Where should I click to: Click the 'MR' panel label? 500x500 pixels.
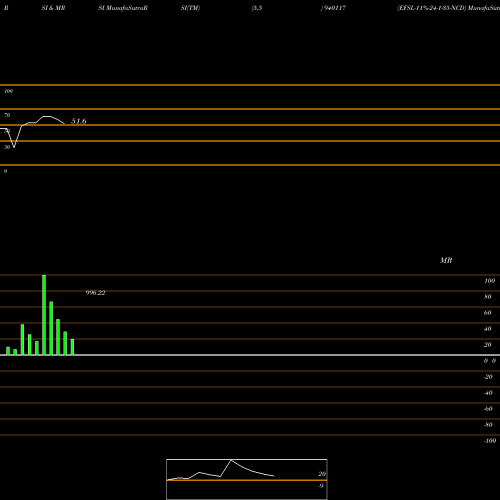coord(446,260)
